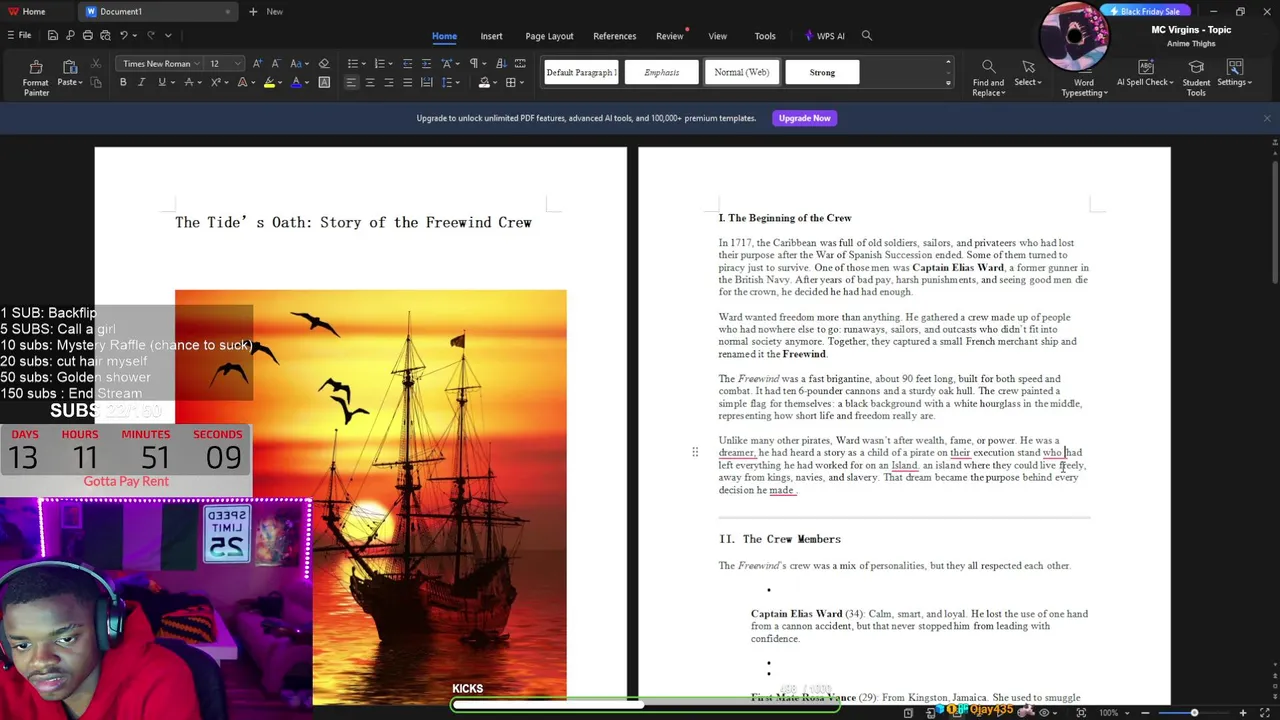Image resolution: width=1280 pixels, height=720 pixels.
Task: Click the Print Preview icon
Action: coord(105,35)
